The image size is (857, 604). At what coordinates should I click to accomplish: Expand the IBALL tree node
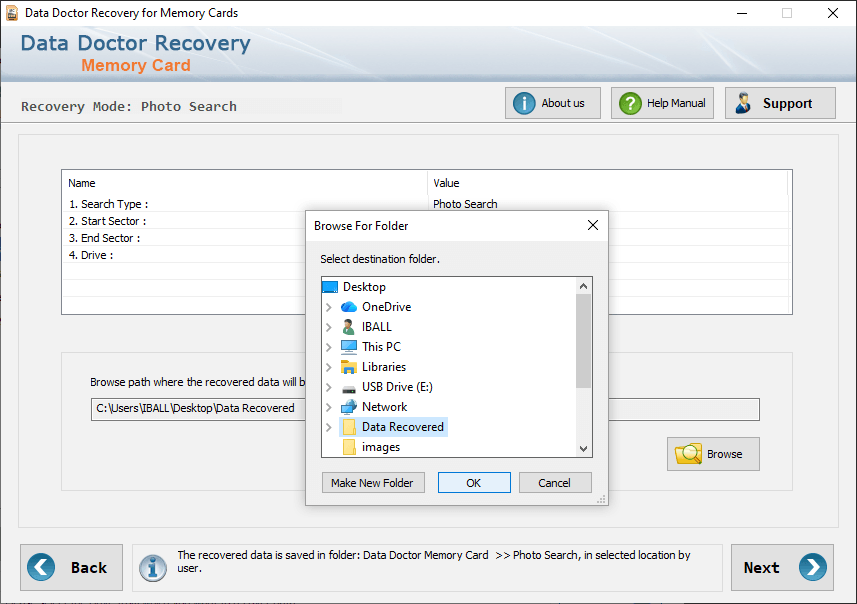coord(328,327)
